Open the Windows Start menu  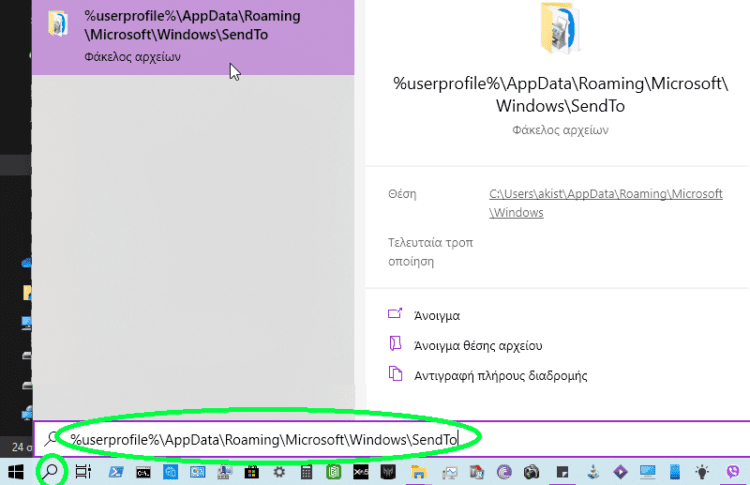(x=15, y=473)
